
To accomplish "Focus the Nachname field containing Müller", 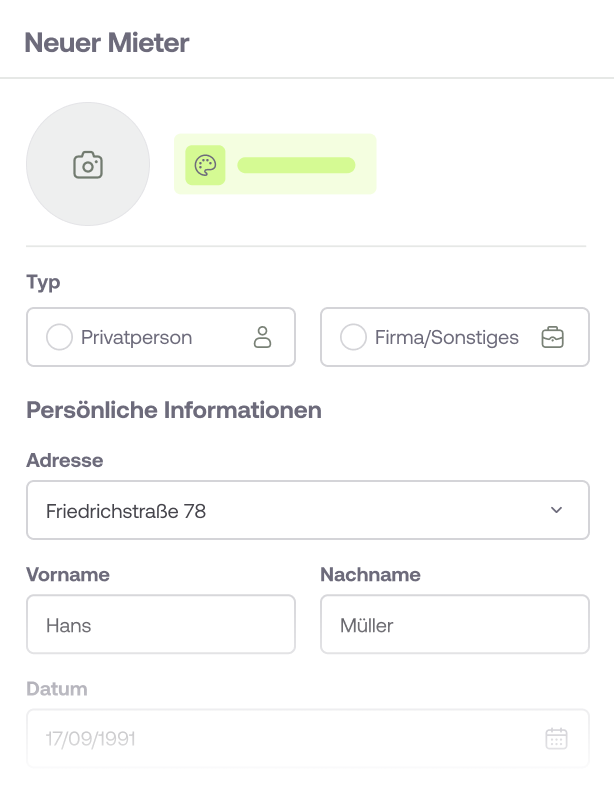I will pyautogui.click(x=455, y=625).
